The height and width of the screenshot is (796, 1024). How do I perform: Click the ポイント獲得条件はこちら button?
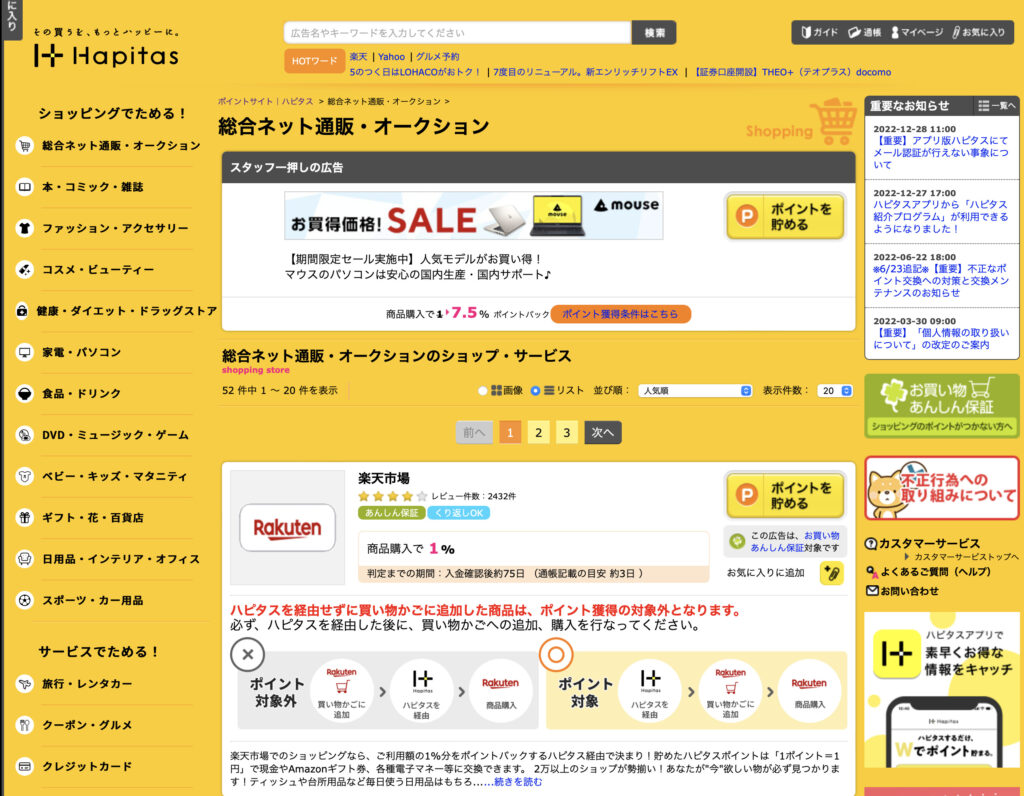point(620,313)
